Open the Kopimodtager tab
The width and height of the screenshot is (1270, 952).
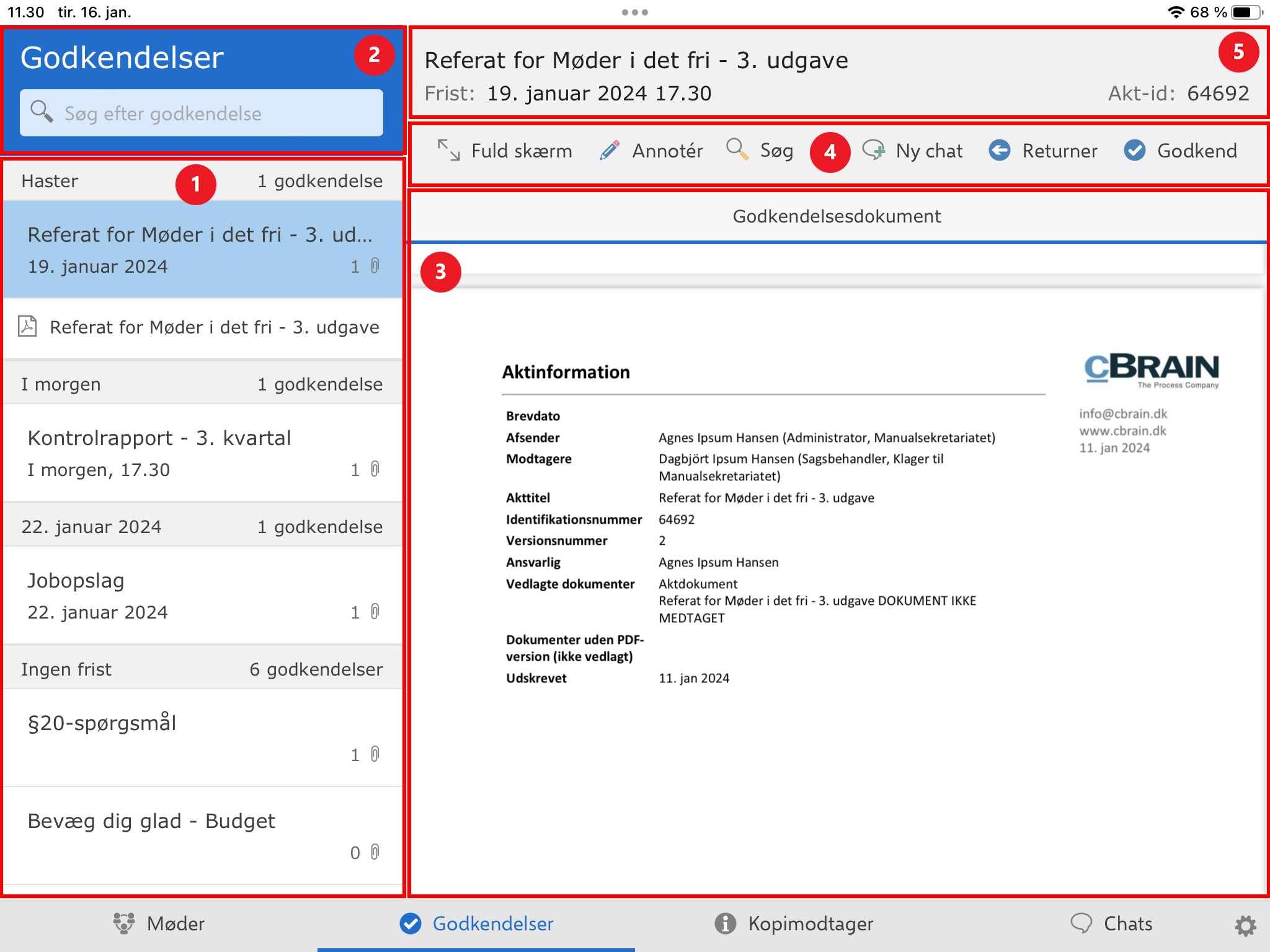coord(794,923)
